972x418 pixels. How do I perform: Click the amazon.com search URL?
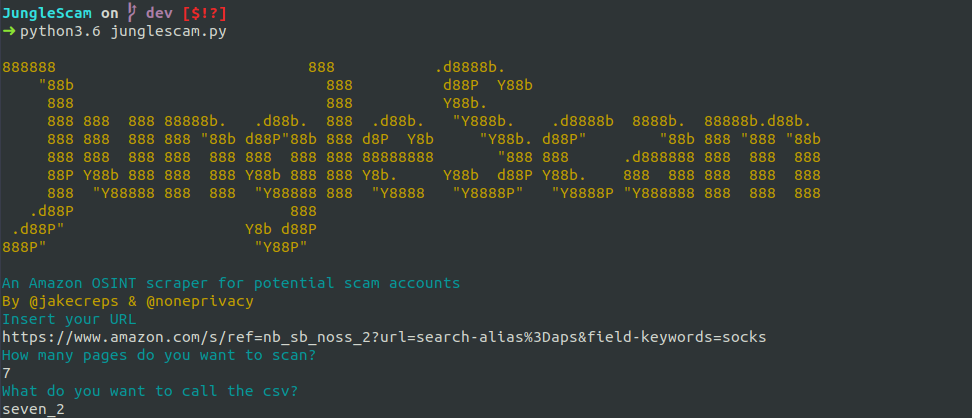click(x=384, y=337)
